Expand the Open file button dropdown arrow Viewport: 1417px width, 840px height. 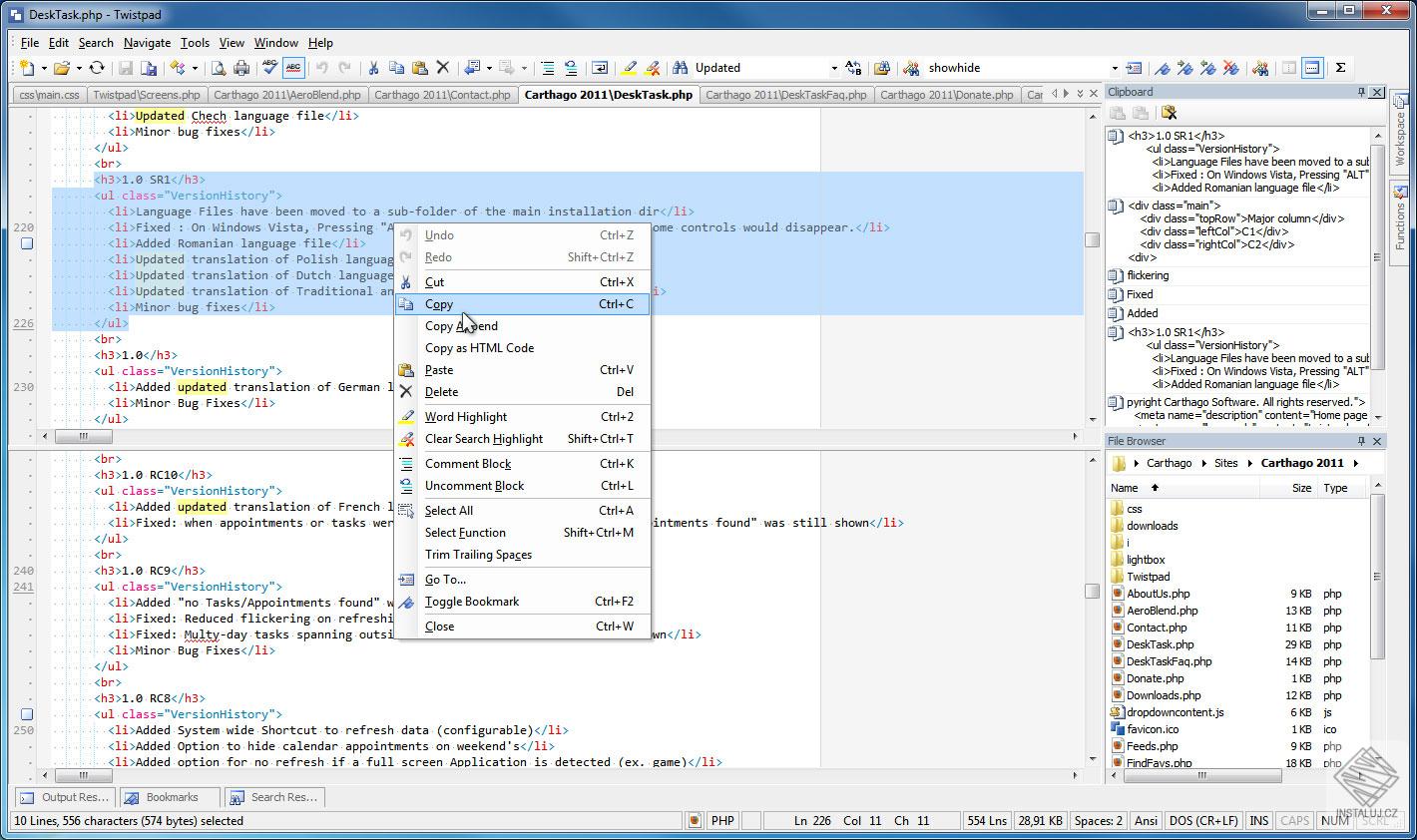click(x=78, y=68)
